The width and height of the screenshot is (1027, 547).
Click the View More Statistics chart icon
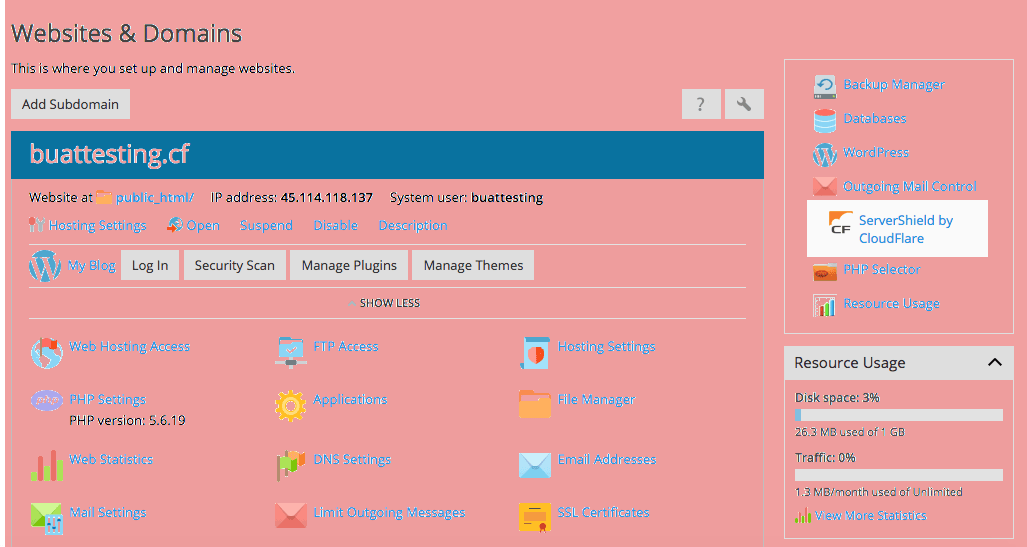[802, 516]
